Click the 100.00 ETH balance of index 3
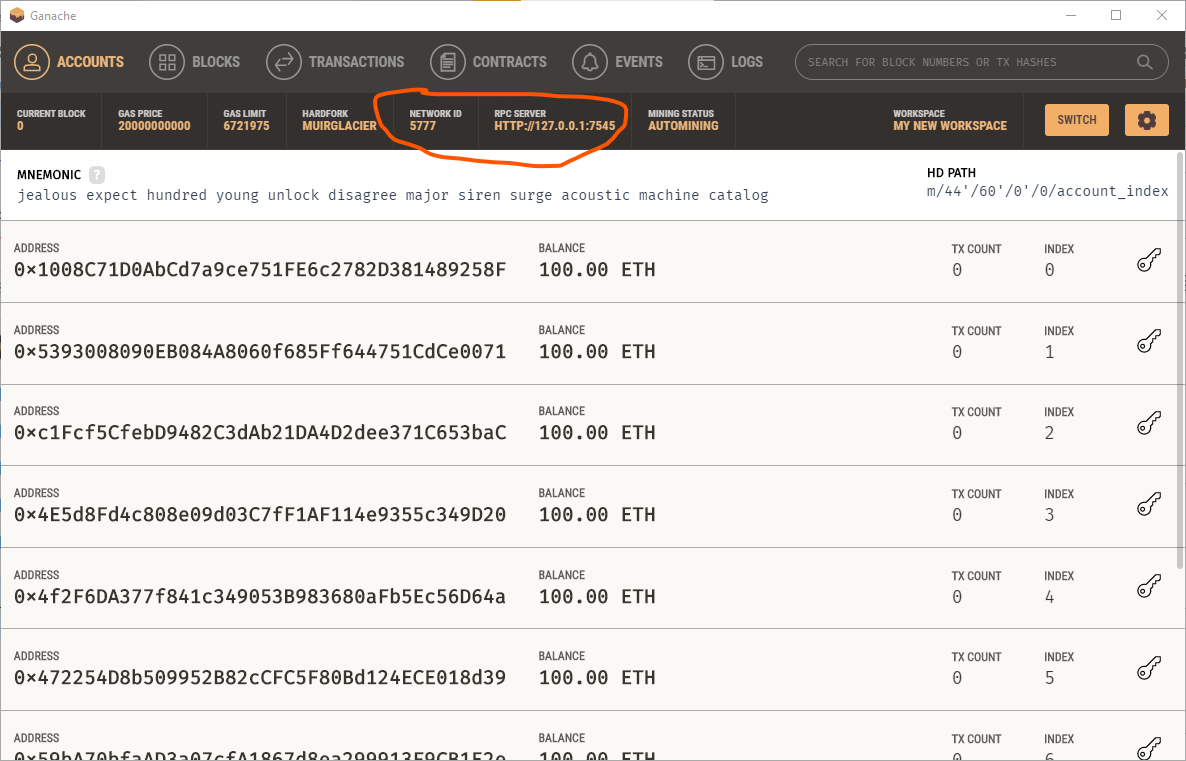Viewport: 1186px width, 761px height. [597, 514]
